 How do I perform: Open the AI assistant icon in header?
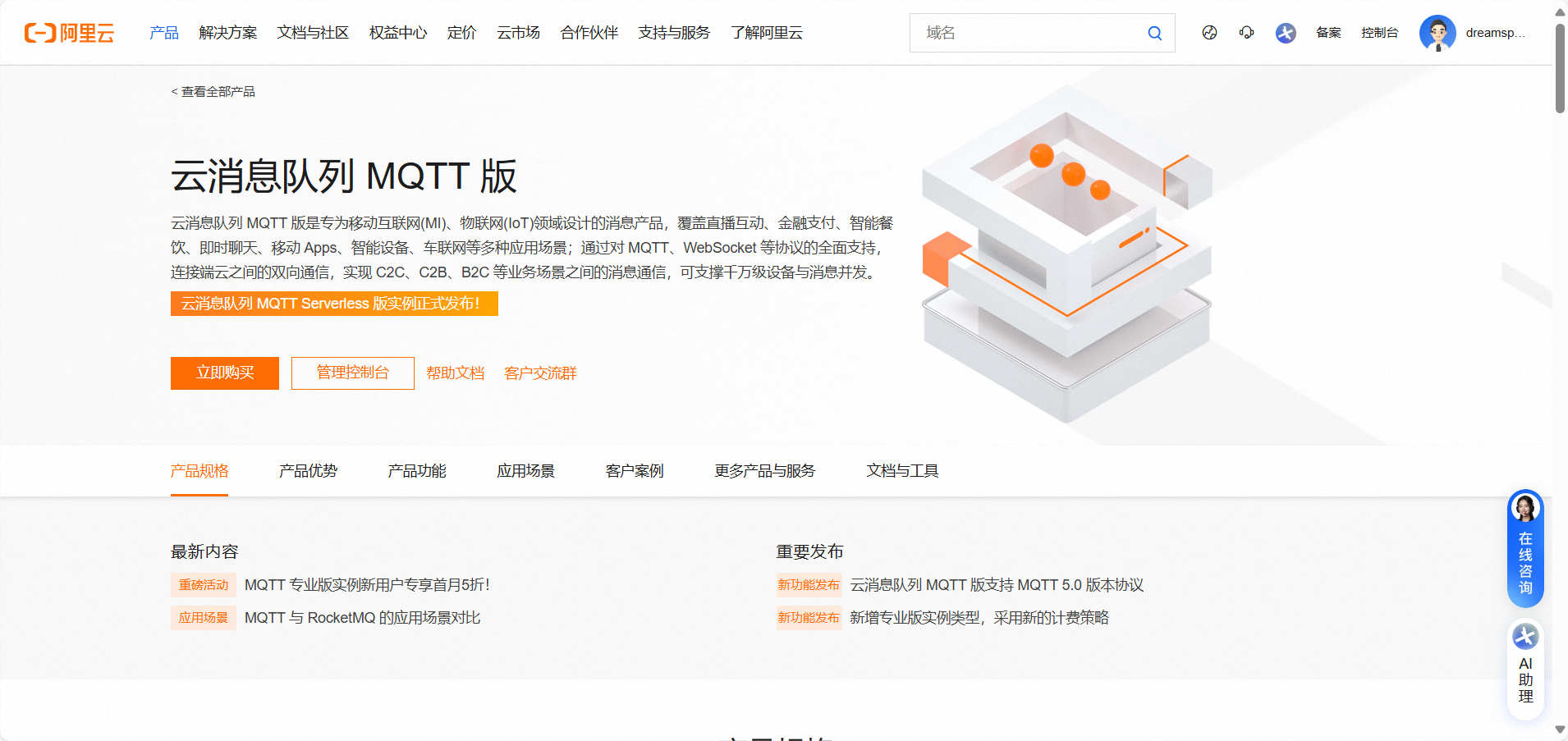tap(1286, 33)
